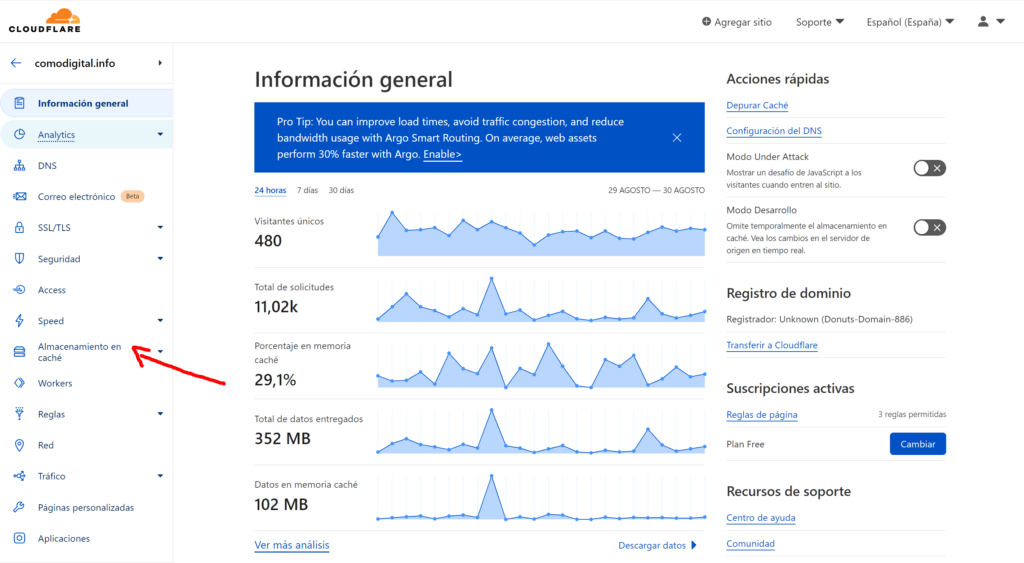
Task: Click the Seguridad shield icon
Action: 20,258
